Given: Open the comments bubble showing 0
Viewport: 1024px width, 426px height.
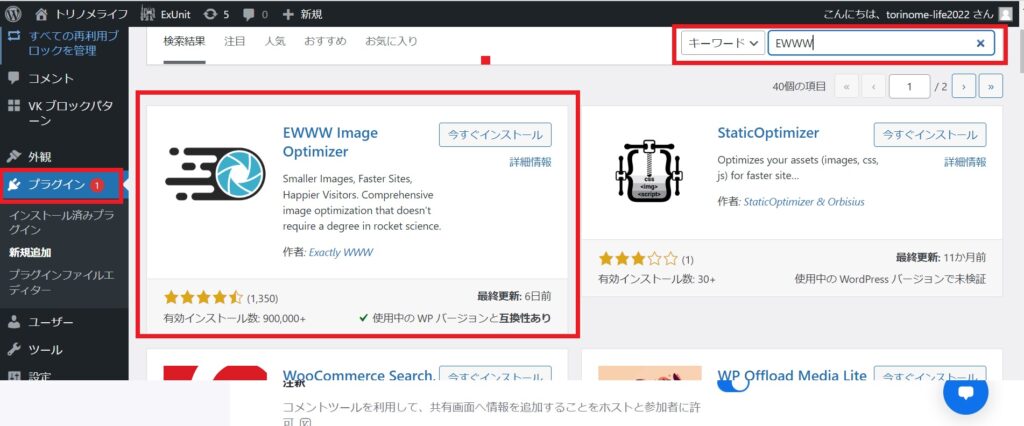Looking at the screenshot, I should 255,14.
